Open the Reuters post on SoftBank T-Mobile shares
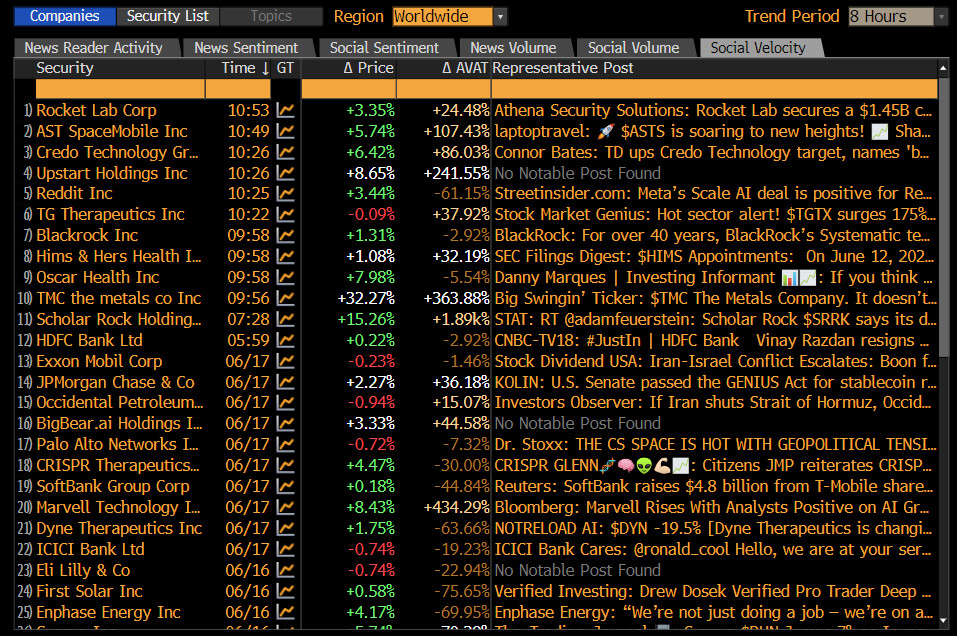 [713, 486]
